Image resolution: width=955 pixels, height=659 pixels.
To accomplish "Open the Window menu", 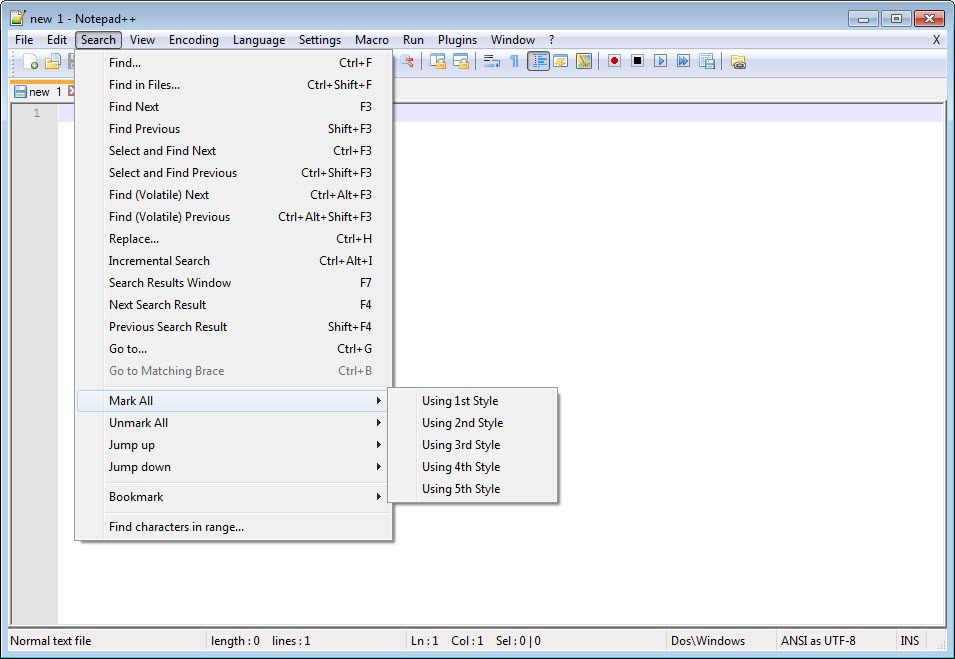I will pos(513,40).
